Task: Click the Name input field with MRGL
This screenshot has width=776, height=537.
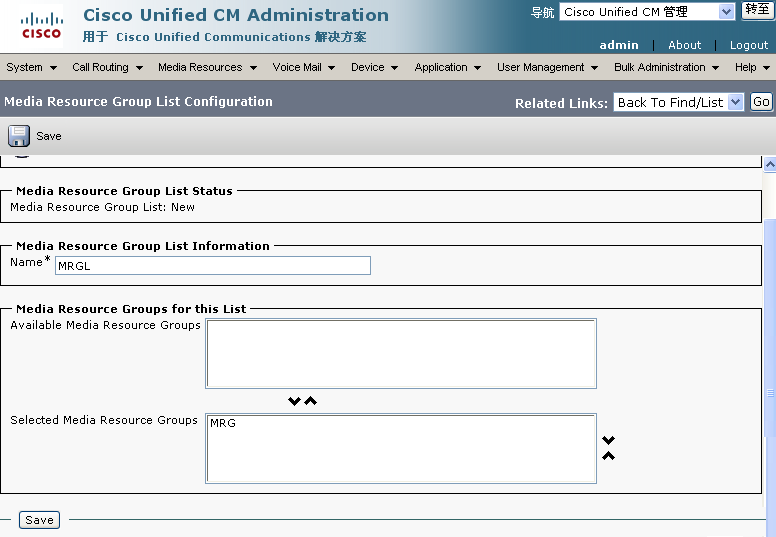Action: pyautogui.click(x=213, y=266)
